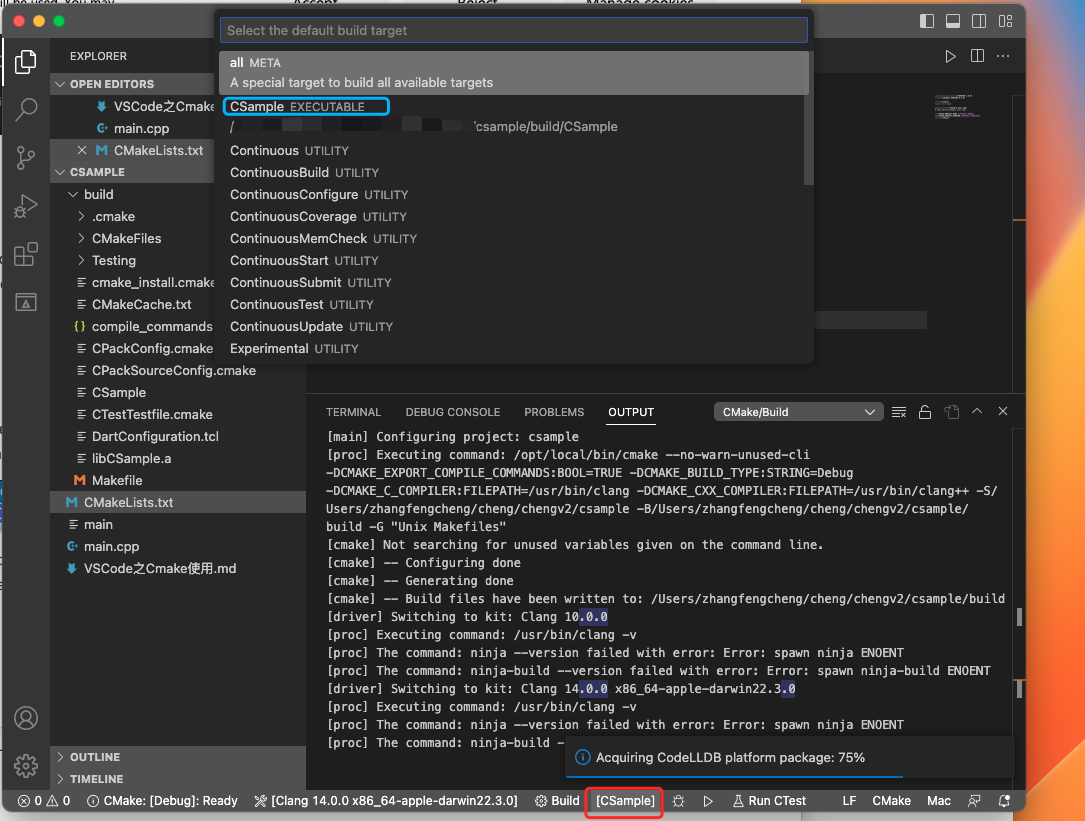1085x821 pixels.
Task: Open libCSample.a in the explorer
Action: [131, 458]
